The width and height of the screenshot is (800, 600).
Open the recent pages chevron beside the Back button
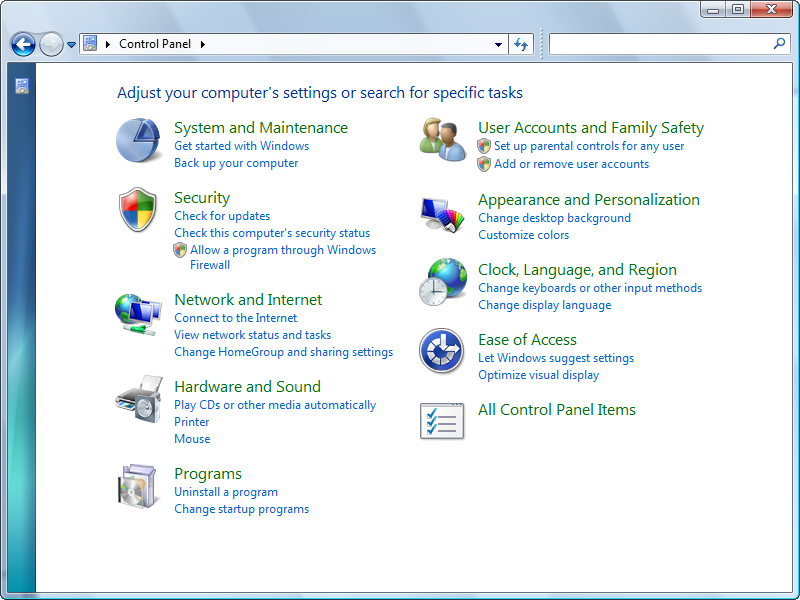70,44
